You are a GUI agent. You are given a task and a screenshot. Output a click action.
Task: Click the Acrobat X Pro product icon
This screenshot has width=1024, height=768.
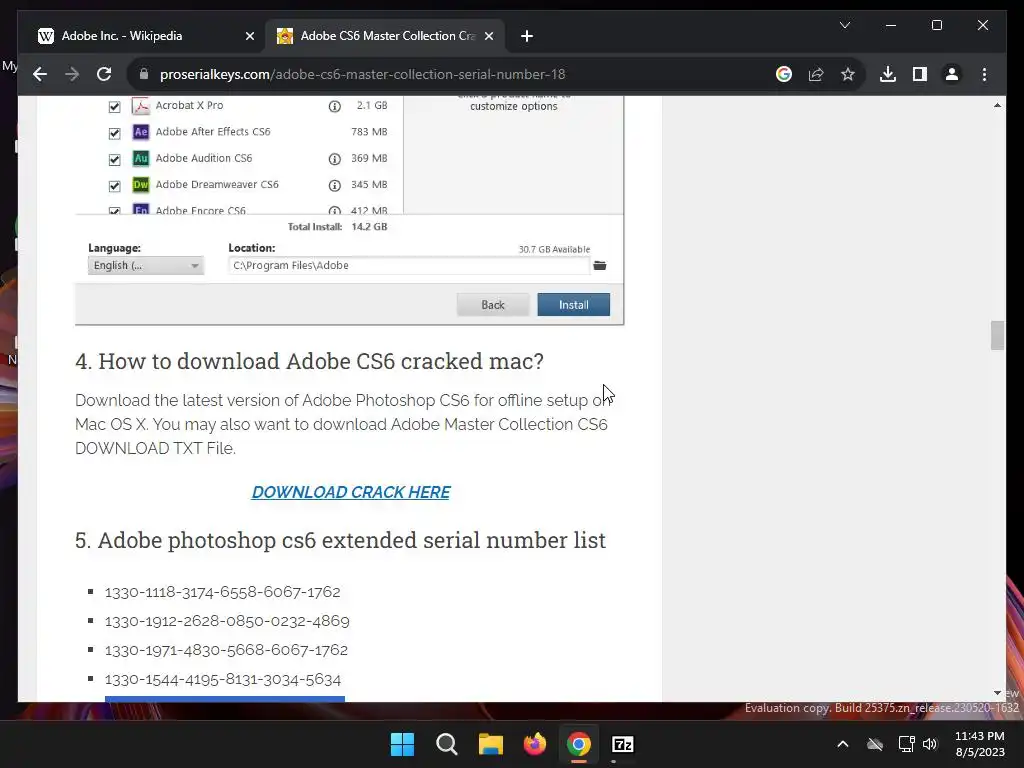click(140, 105)
